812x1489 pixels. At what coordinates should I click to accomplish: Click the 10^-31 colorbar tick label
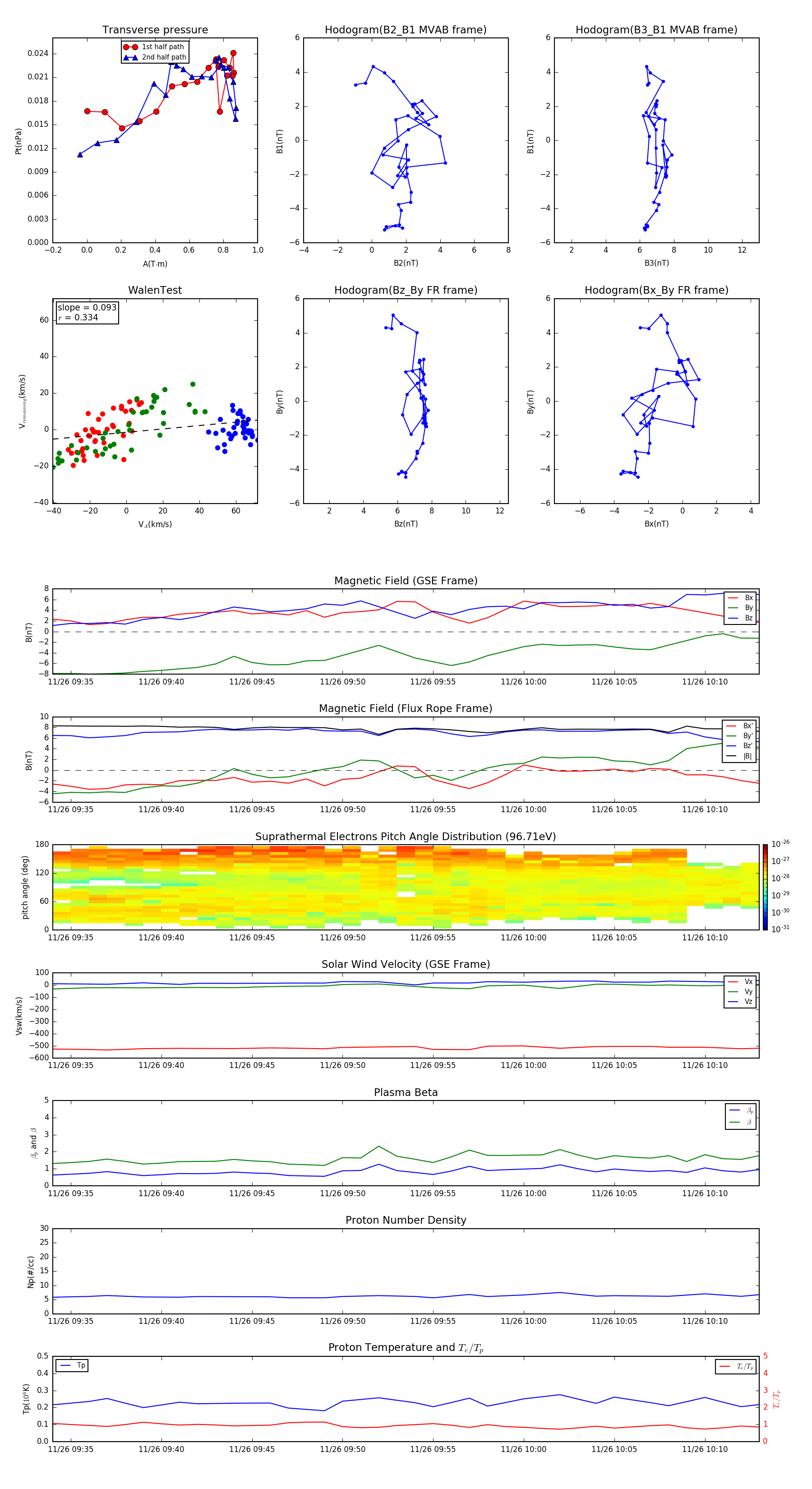coord(781,929)
